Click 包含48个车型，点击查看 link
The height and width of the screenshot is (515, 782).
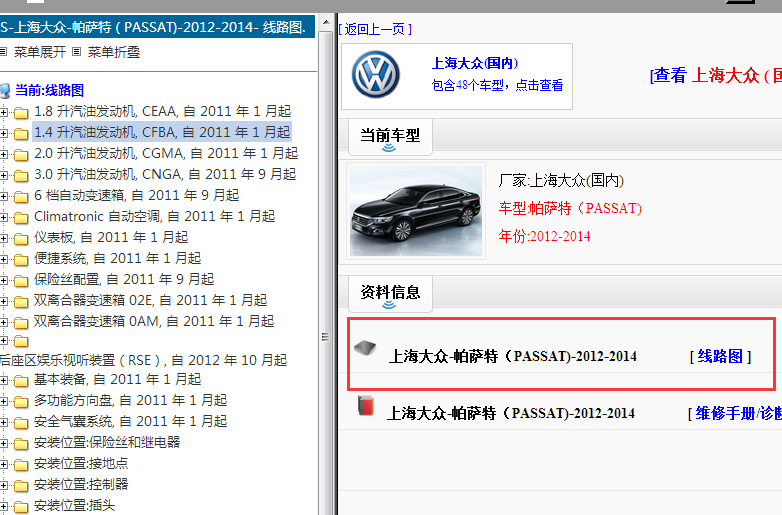497,85
